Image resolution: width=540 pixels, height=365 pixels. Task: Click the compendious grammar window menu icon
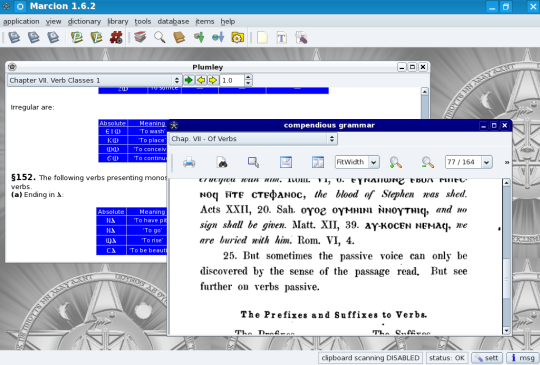[x=174, y=125]
